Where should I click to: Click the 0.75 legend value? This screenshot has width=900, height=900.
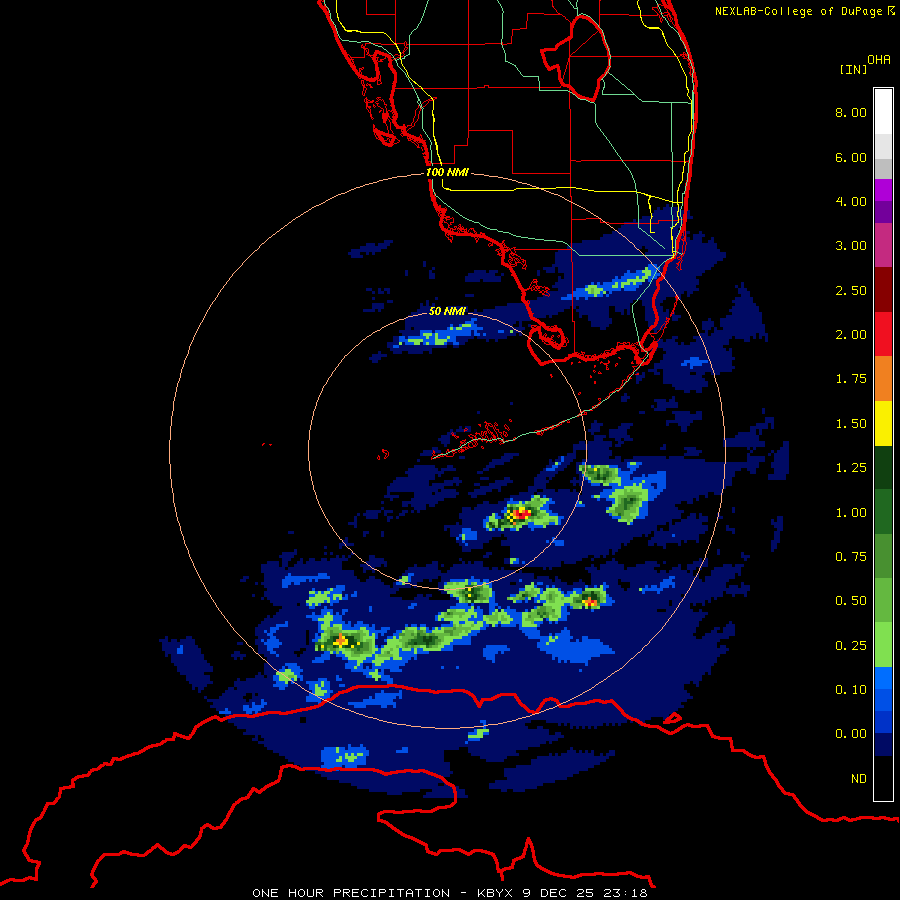[x=851, y=557]
